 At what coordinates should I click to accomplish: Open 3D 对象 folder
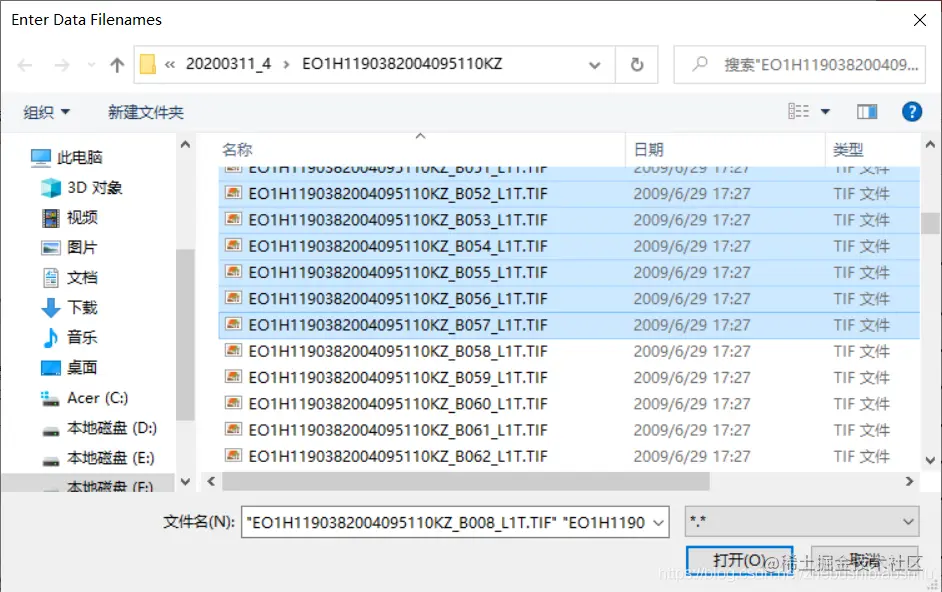click(82, 188)
